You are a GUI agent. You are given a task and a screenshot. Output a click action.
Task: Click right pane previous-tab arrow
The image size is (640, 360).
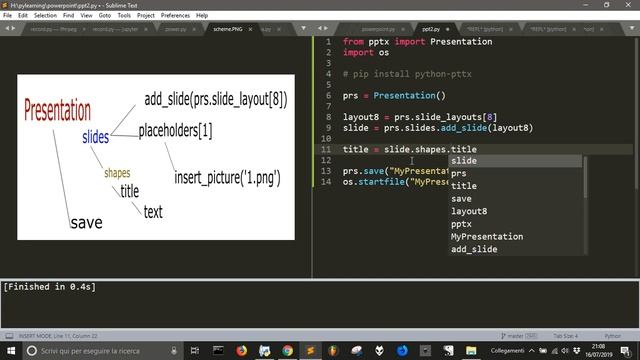319,28
